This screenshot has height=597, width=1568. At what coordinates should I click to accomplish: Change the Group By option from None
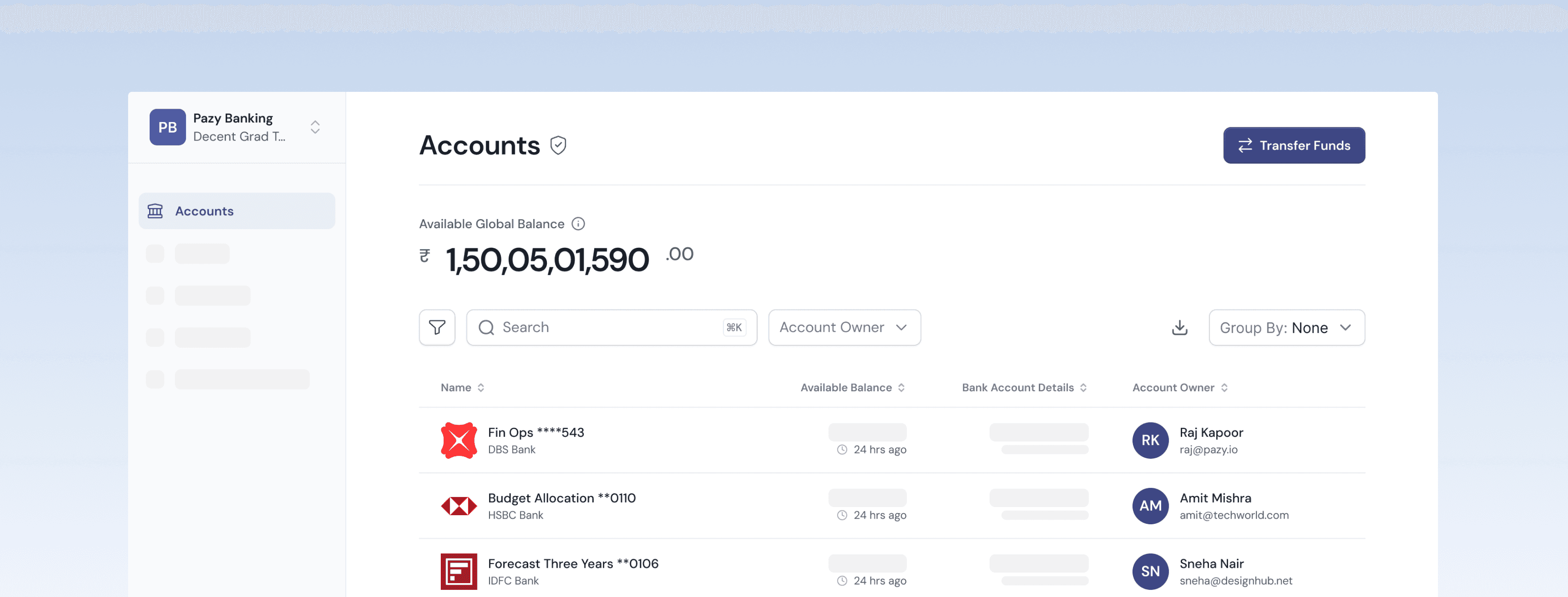(x=1286, y=327)
